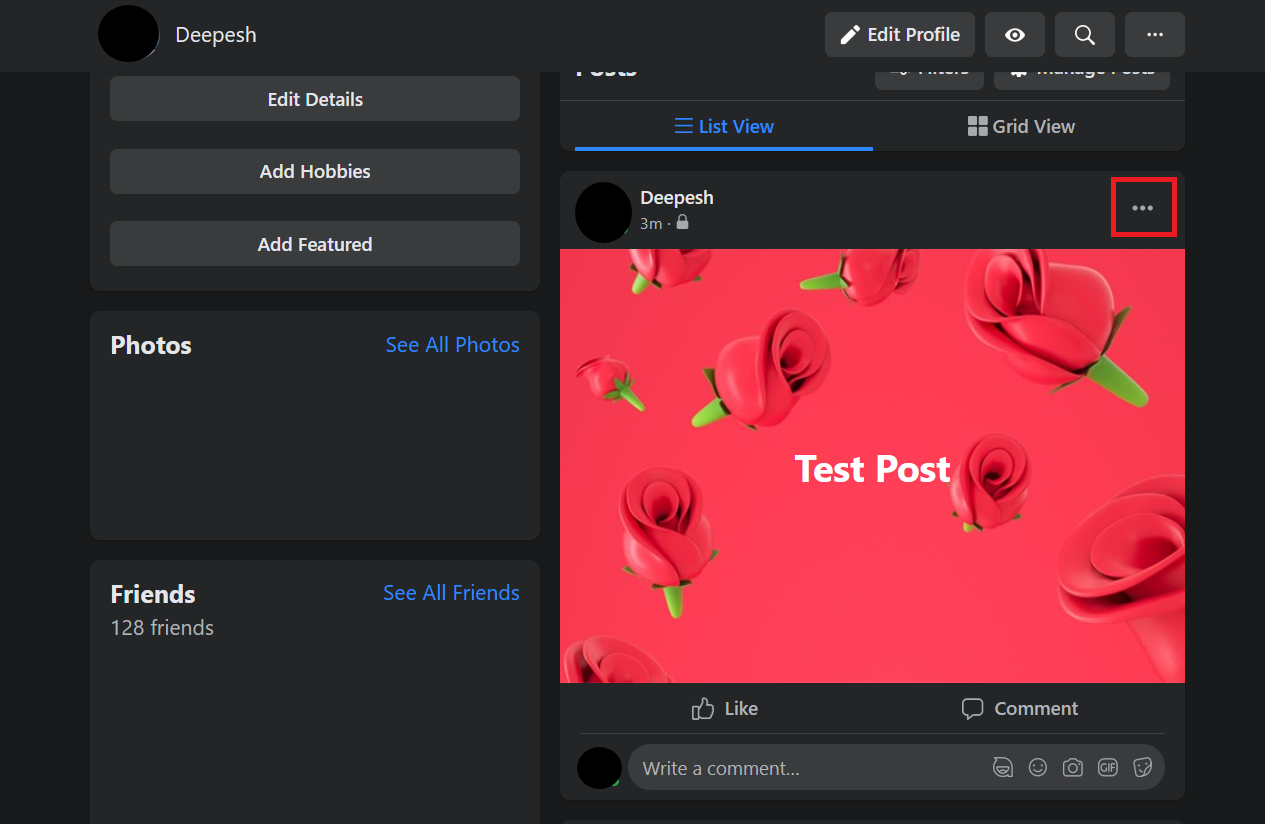Open See All Photos link

point(453,345)
